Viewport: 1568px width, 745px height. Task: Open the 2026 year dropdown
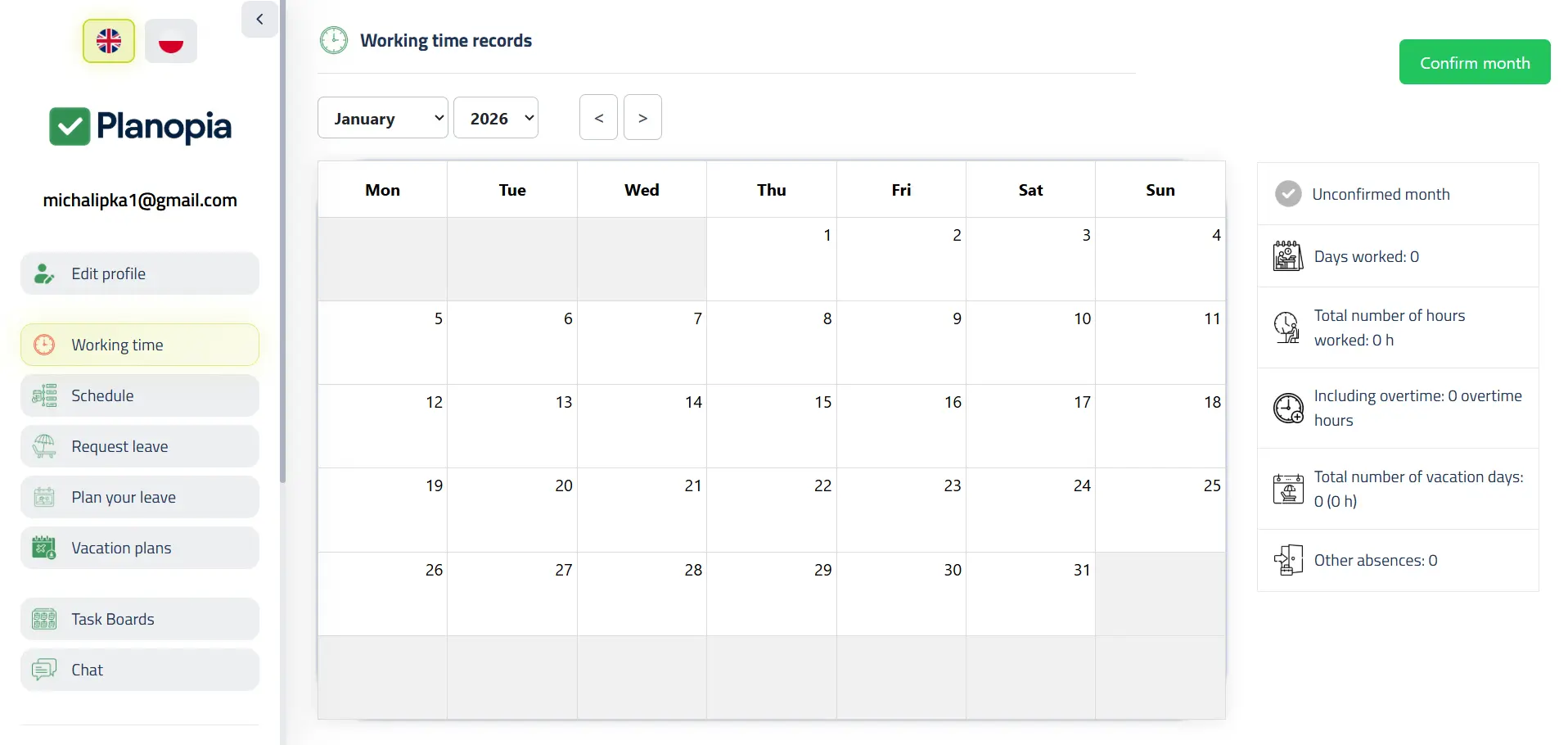[495, 118]
